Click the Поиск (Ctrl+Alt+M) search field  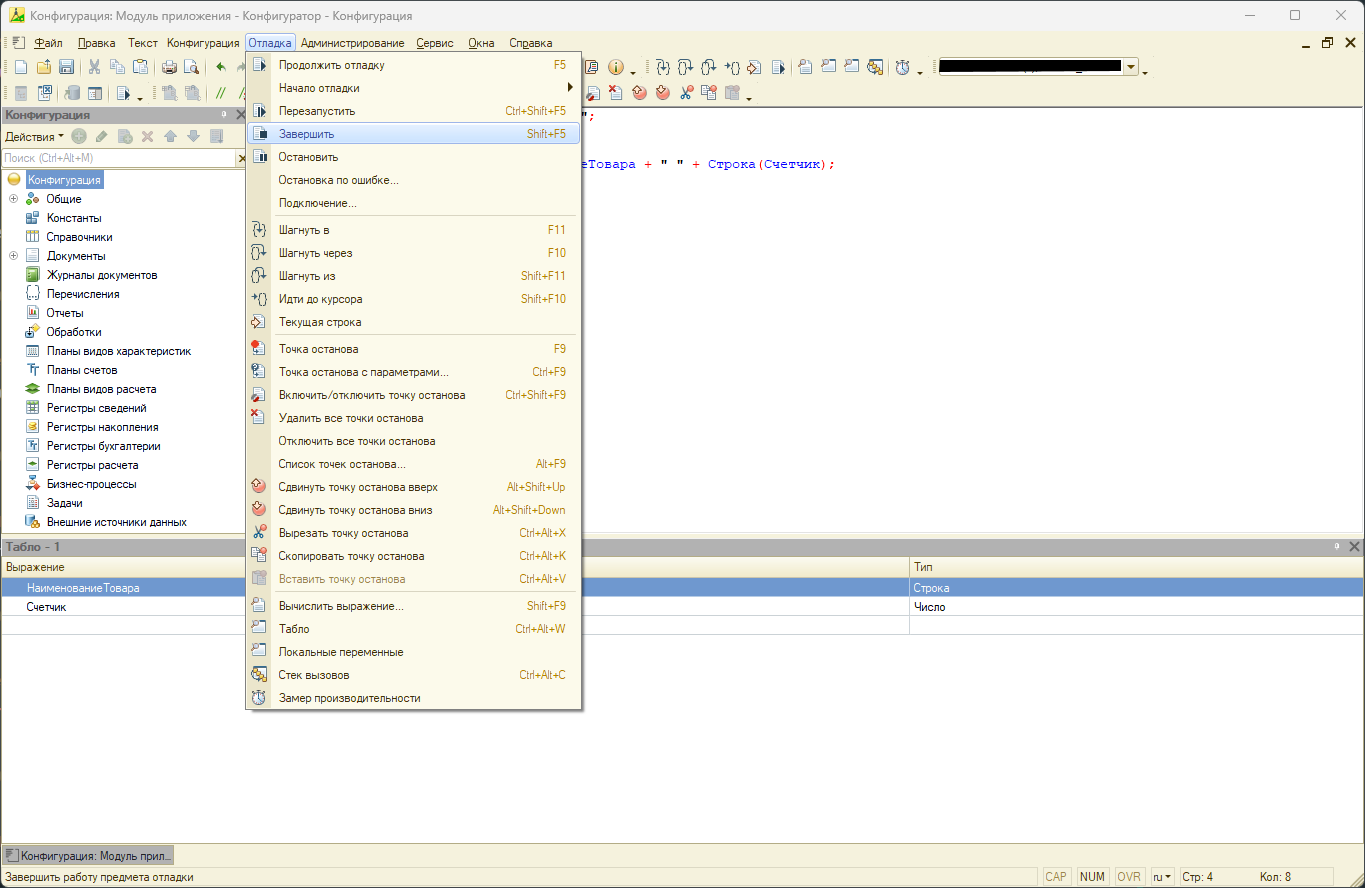pyautogui.click(x=118, y=158)
